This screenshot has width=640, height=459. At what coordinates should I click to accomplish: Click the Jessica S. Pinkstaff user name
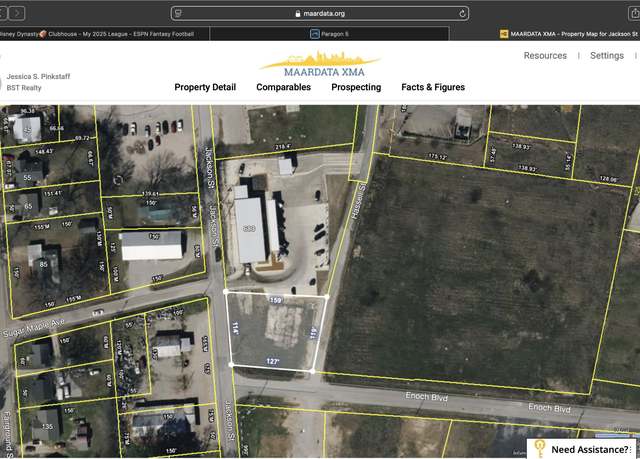pyautogui.click(x=38, y=76)
